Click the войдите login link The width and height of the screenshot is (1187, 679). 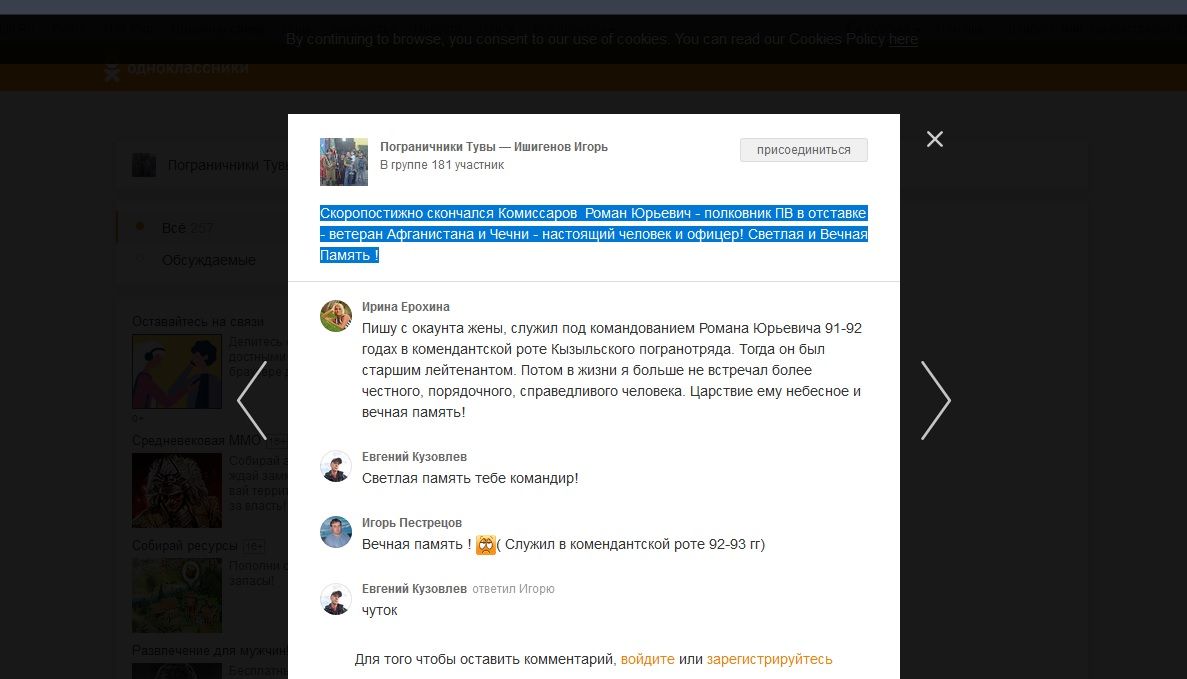[647, 659]
